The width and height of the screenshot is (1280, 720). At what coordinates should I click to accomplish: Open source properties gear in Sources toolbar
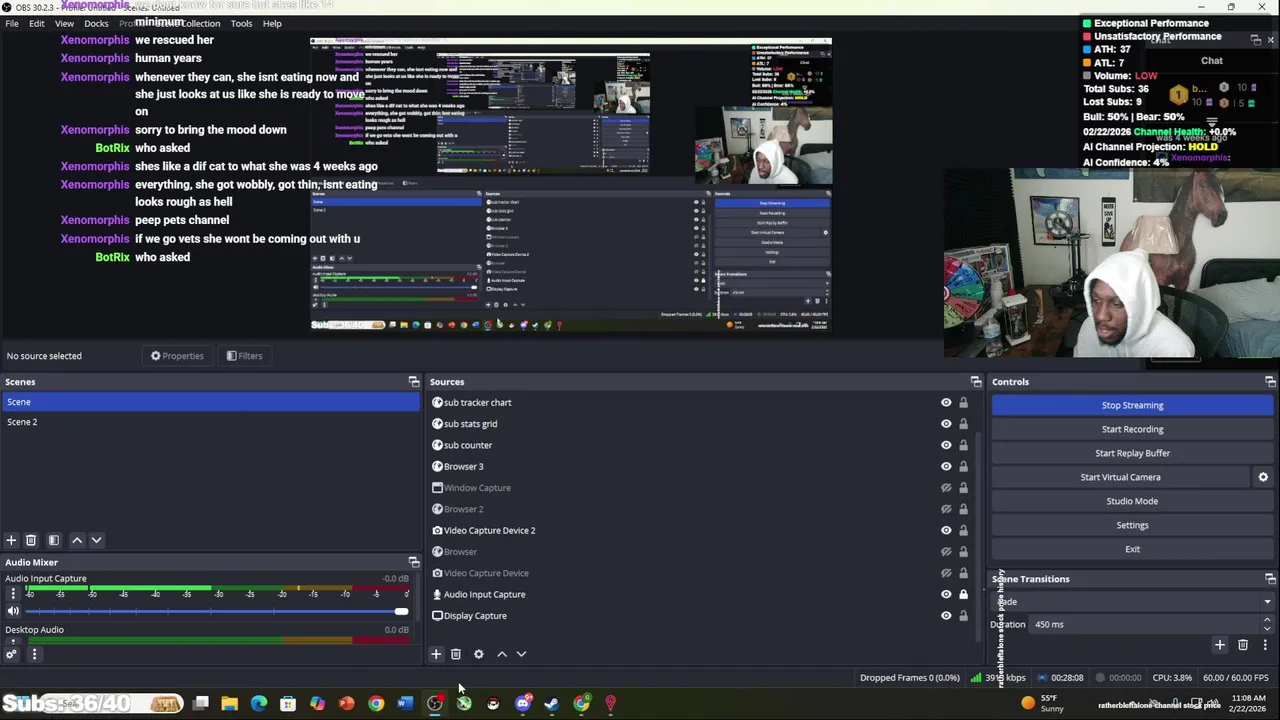click(479, 654)
